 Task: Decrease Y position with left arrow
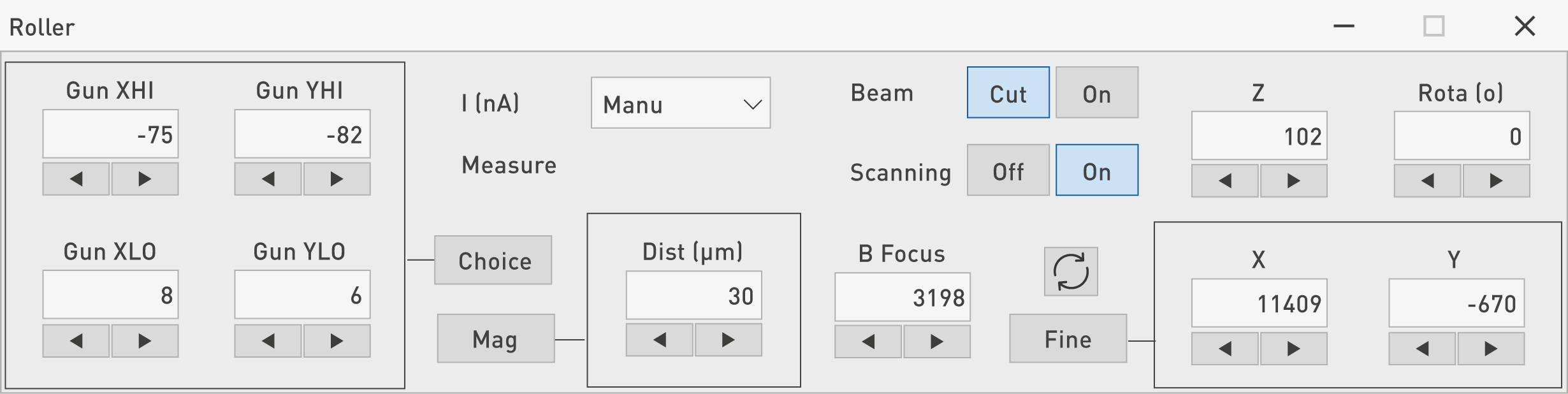coord(1422,349)
